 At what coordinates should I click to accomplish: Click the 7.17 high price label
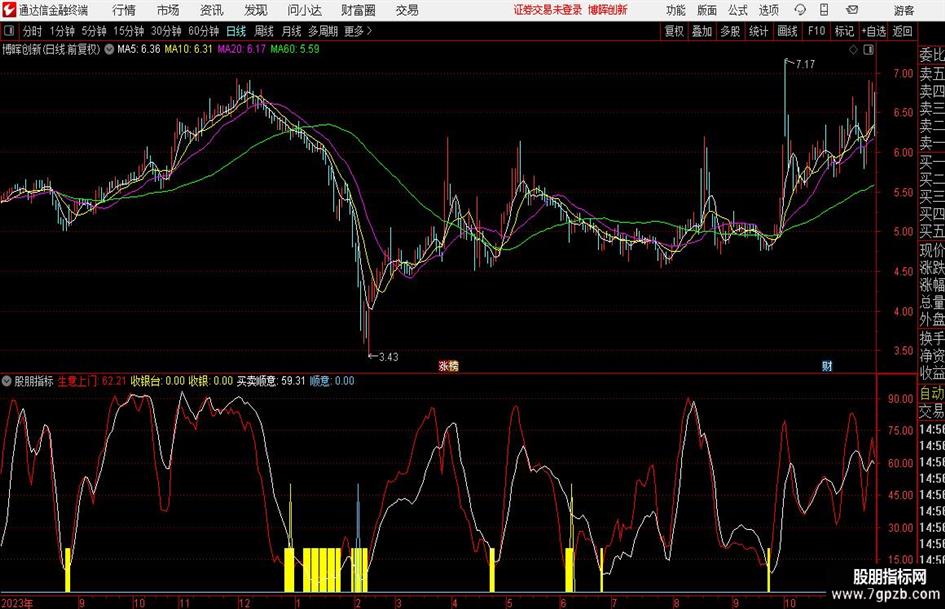point(805,64)
